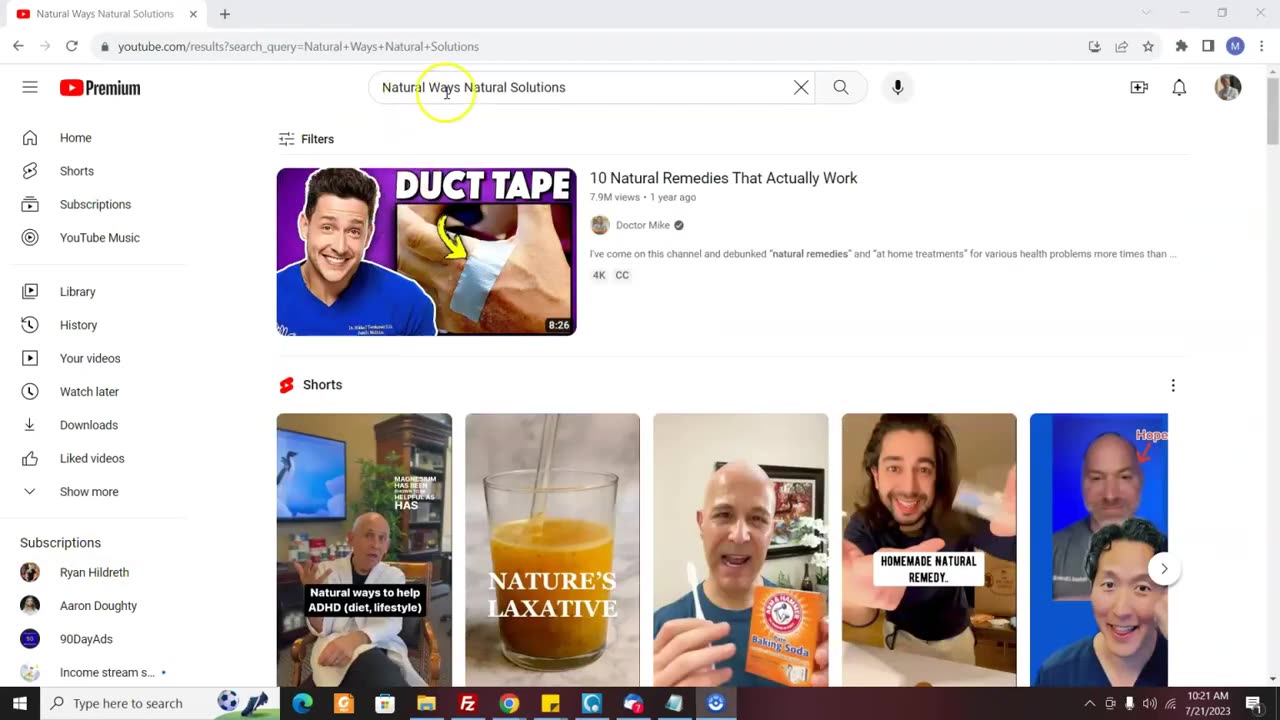Open the Chrome profile M avatar

click(x=1235, y=46)
